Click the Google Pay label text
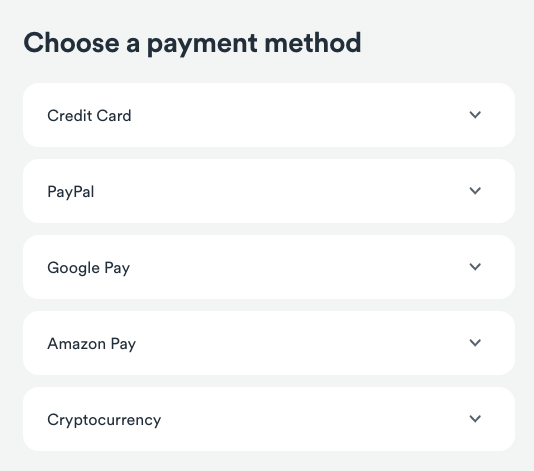The height and width of the screenshot is (471, 534). click(89, 268)
